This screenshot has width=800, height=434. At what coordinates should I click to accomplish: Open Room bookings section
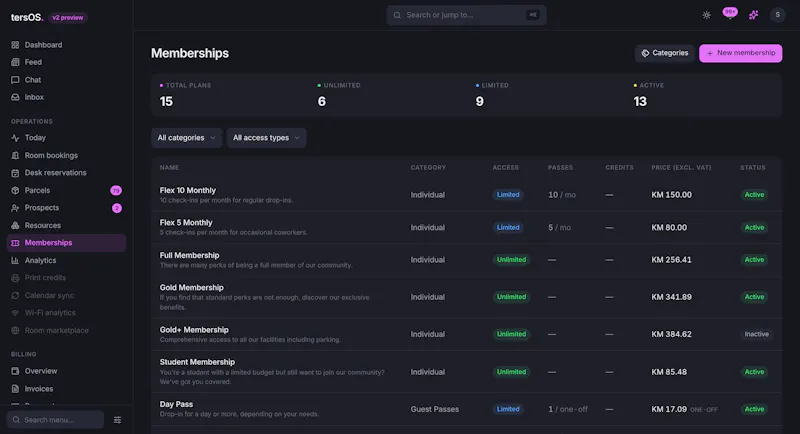(66, 155)
